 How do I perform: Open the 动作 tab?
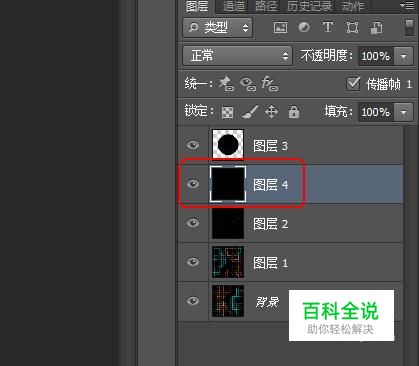(353, 6)
